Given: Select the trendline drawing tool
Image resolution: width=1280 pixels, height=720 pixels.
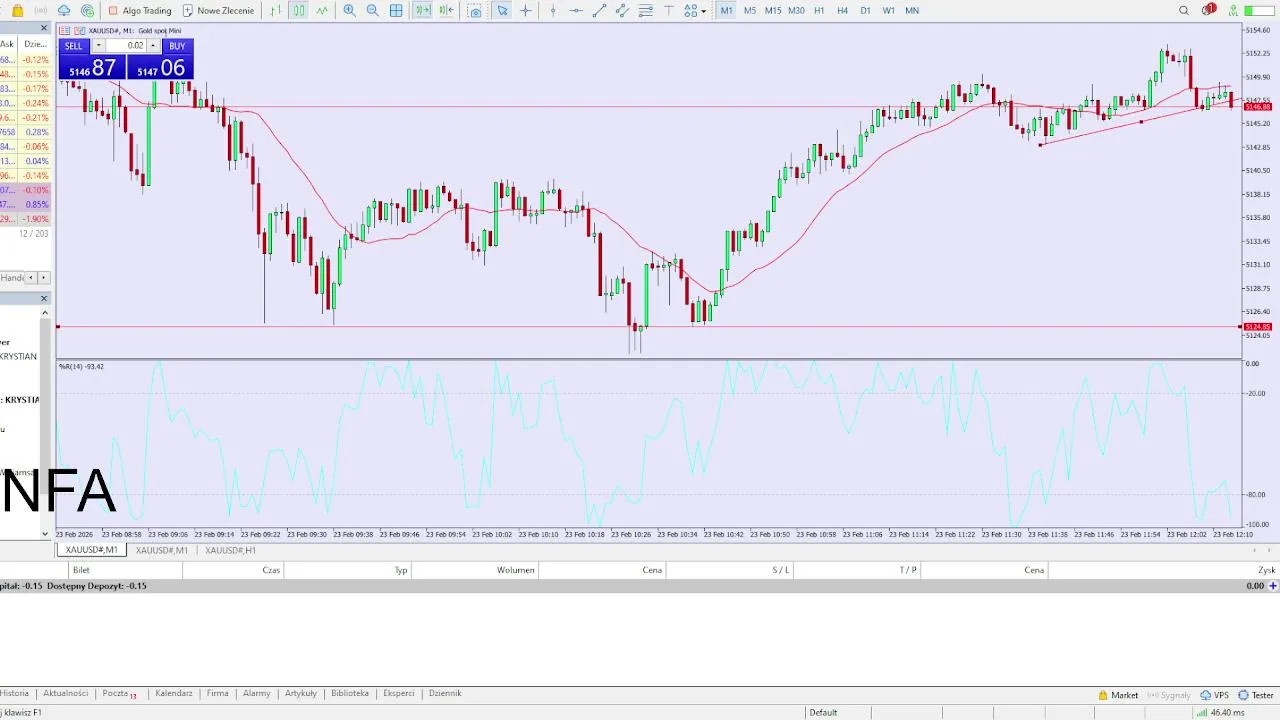Looking at the screenshot, I should pos(599,10).
